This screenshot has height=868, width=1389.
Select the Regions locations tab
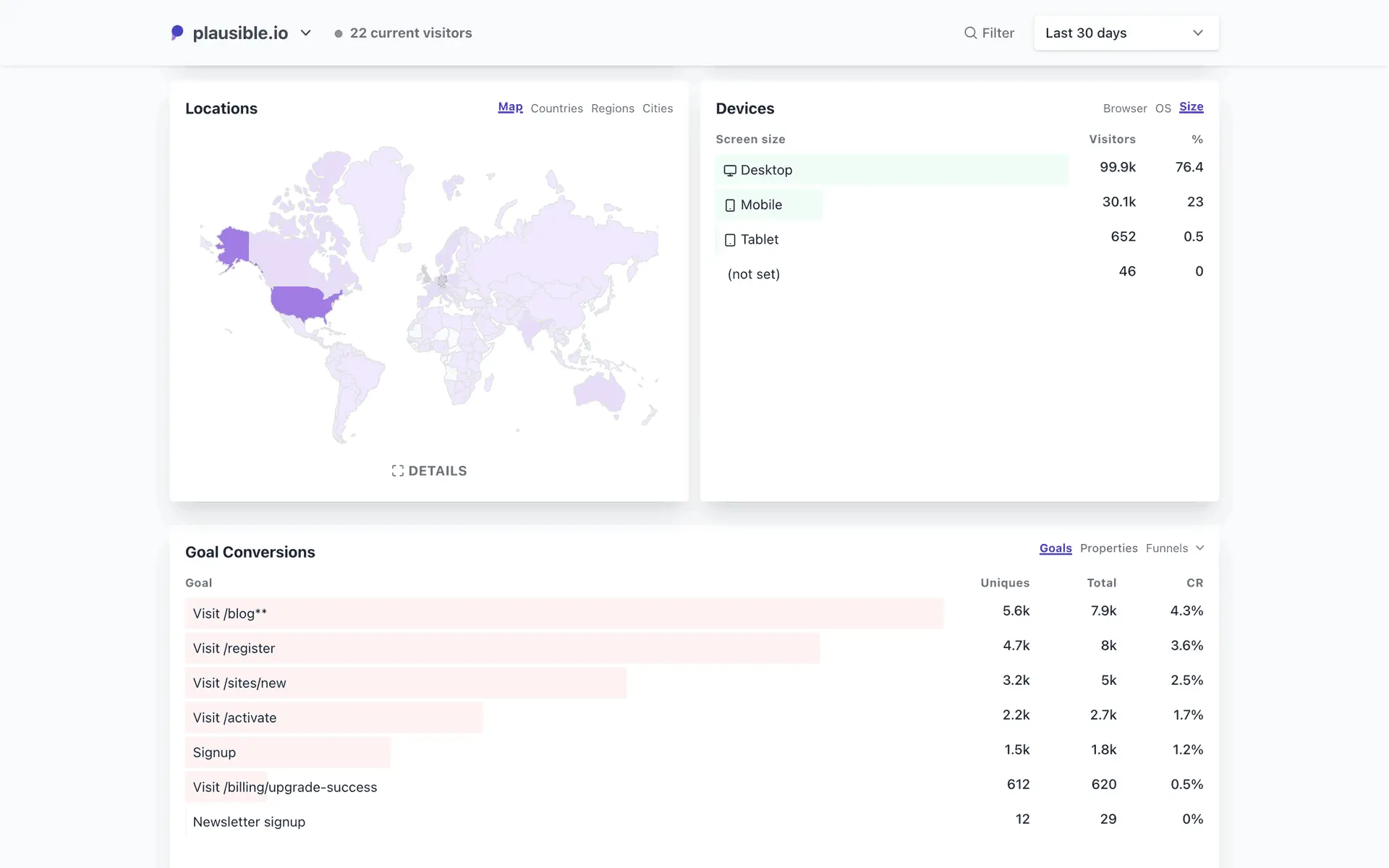click(x=612, y=109)
